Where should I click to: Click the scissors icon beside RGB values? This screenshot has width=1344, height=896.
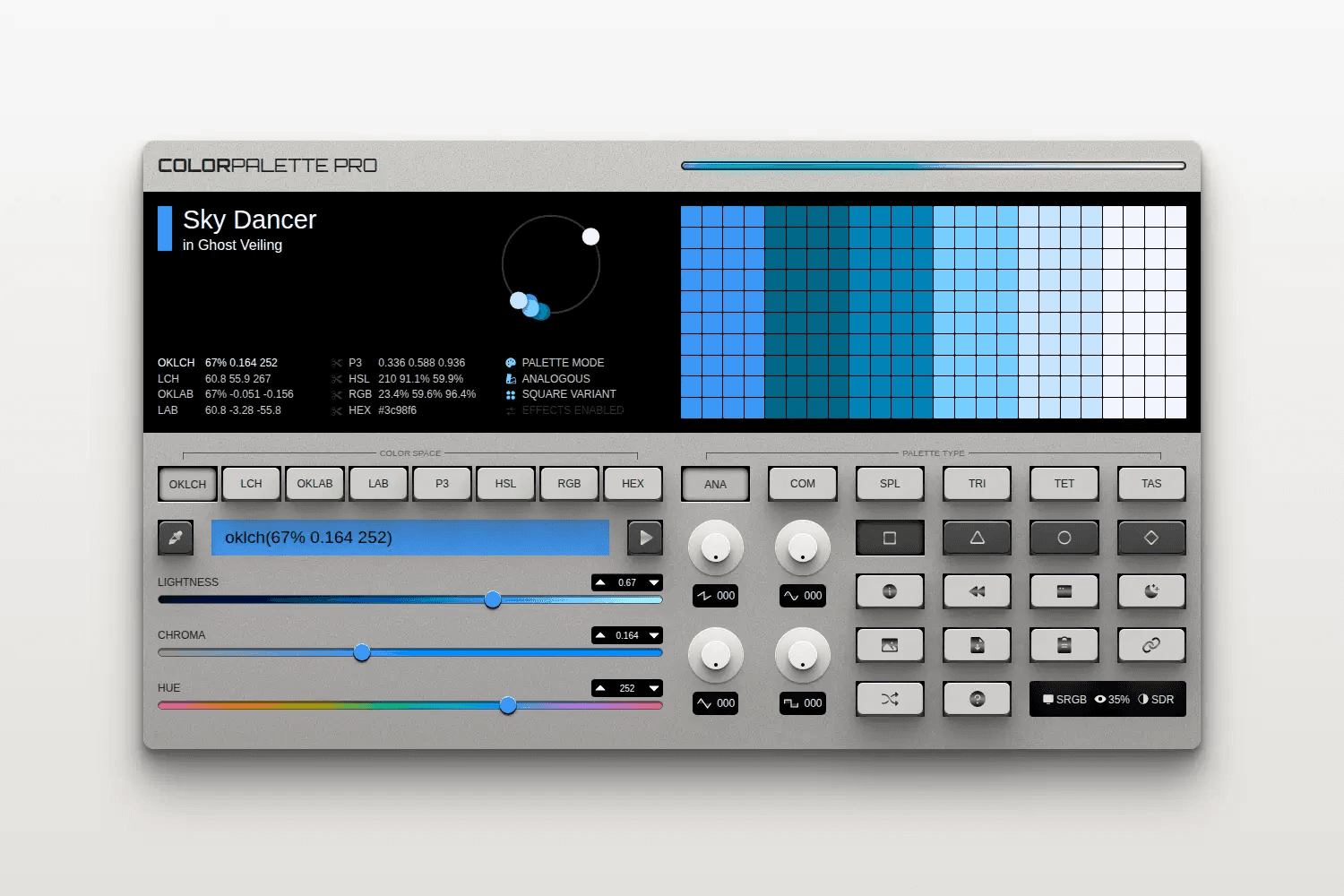coord(337,394)
